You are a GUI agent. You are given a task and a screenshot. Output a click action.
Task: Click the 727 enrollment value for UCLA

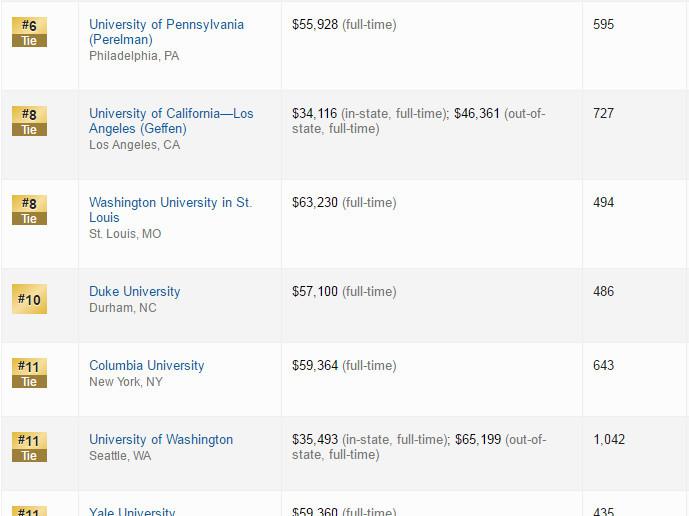[603, 113]
